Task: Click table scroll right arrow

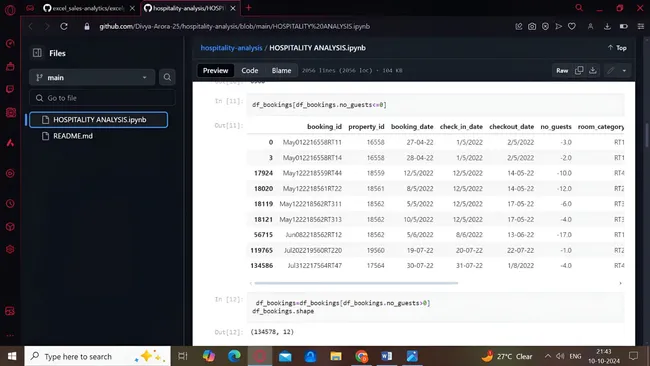Action: 620,283
